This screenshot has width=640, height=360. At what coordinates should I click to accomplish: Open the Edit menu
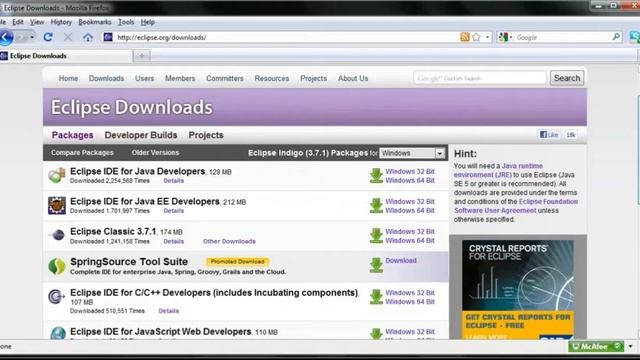point(18,22)
